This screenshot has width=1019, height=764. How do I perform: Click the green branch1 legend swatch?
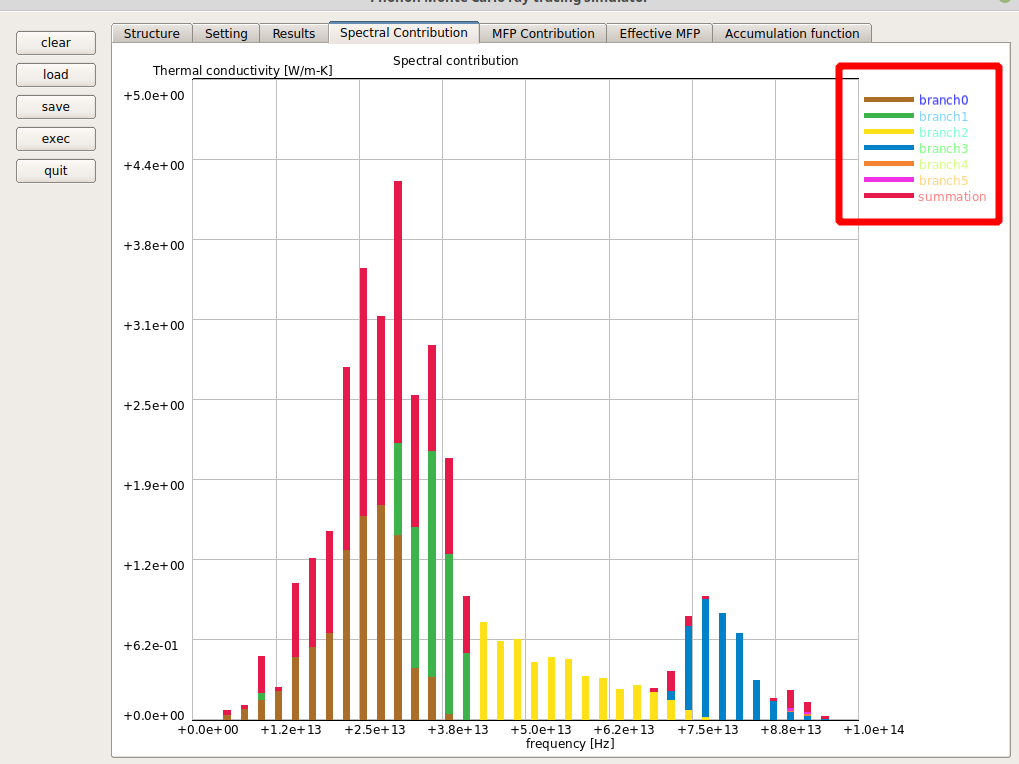click(888, 116)
